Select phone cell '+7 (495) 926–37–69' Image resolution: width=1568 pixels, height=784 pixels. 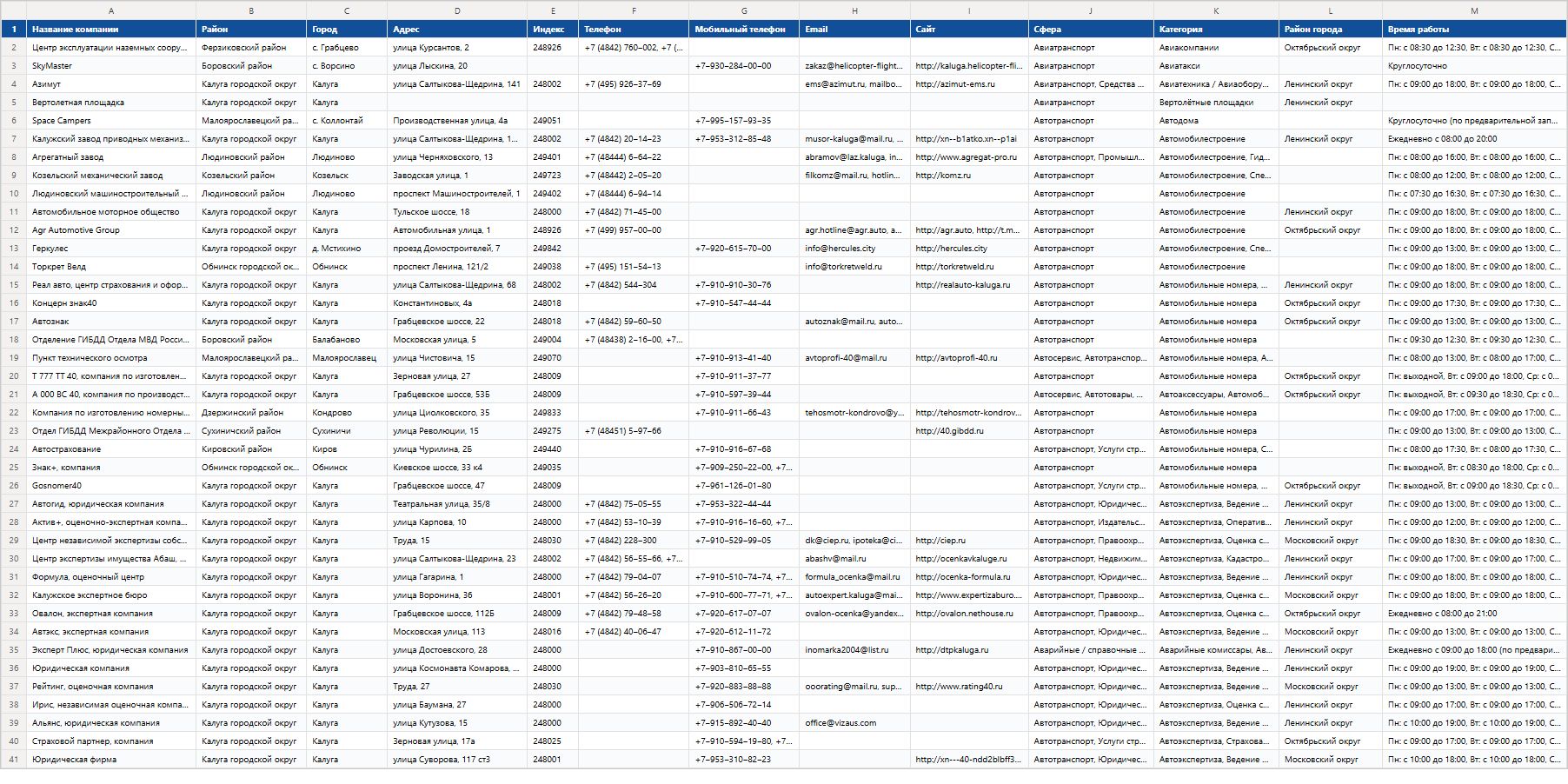point(634,84)
